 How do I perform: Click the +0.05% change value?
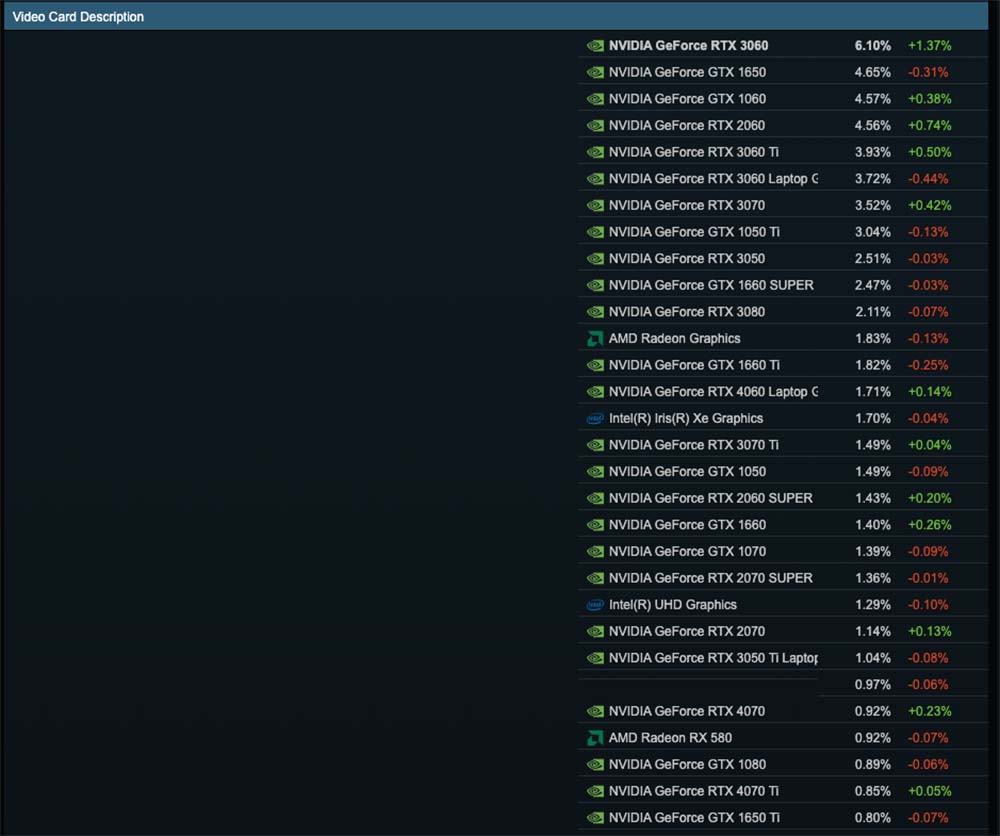(x=929, y=791)
